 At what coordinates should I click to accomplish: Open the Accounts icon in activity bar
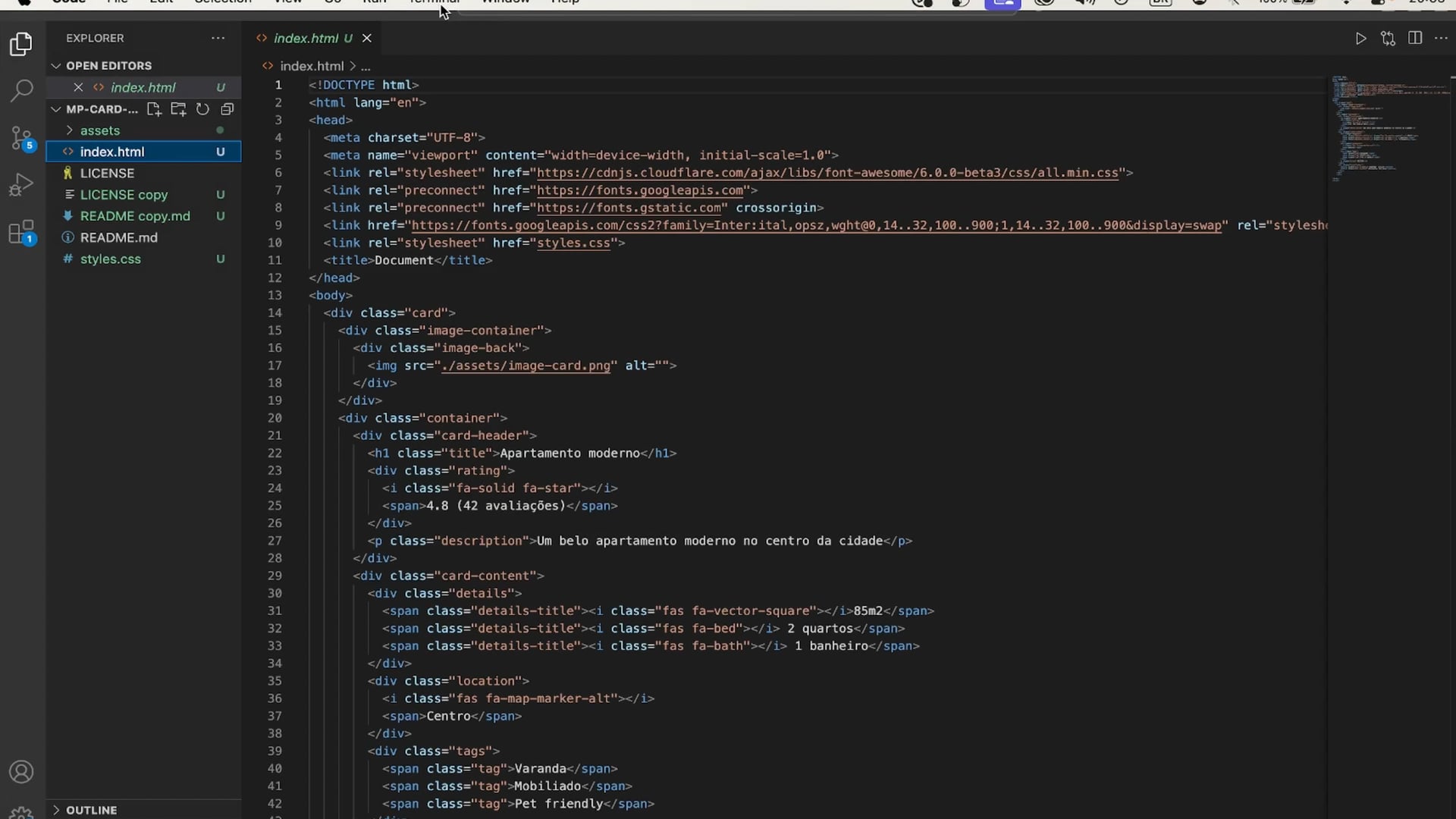coord(21,772)
